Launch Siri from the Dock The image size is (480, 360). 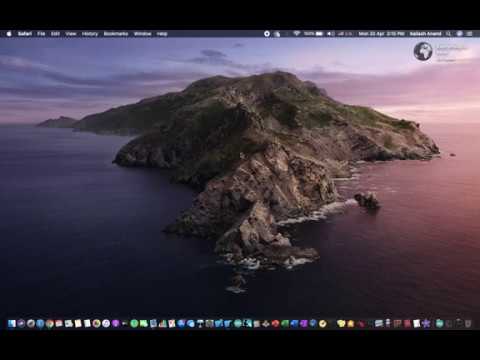coord(21,323)
